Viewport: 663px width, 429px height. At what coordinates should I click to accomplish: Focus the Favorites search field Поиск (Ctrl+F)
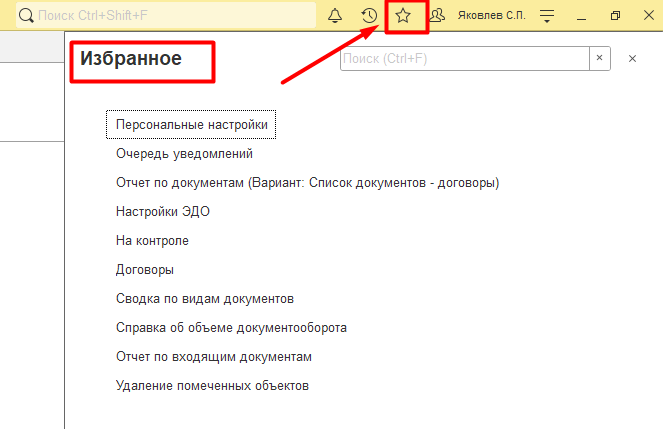coord(465,58)
